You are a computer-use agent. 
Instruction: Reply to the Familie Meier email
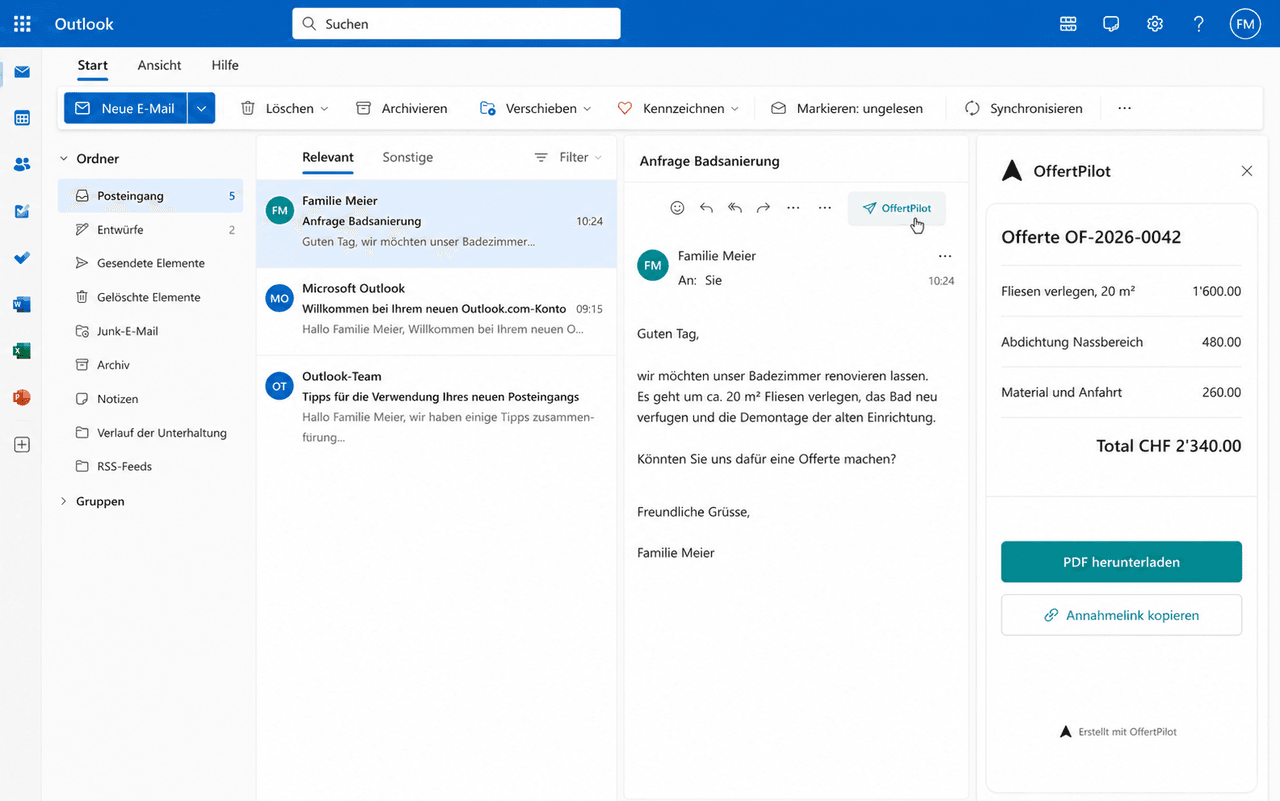coord(706,208)
